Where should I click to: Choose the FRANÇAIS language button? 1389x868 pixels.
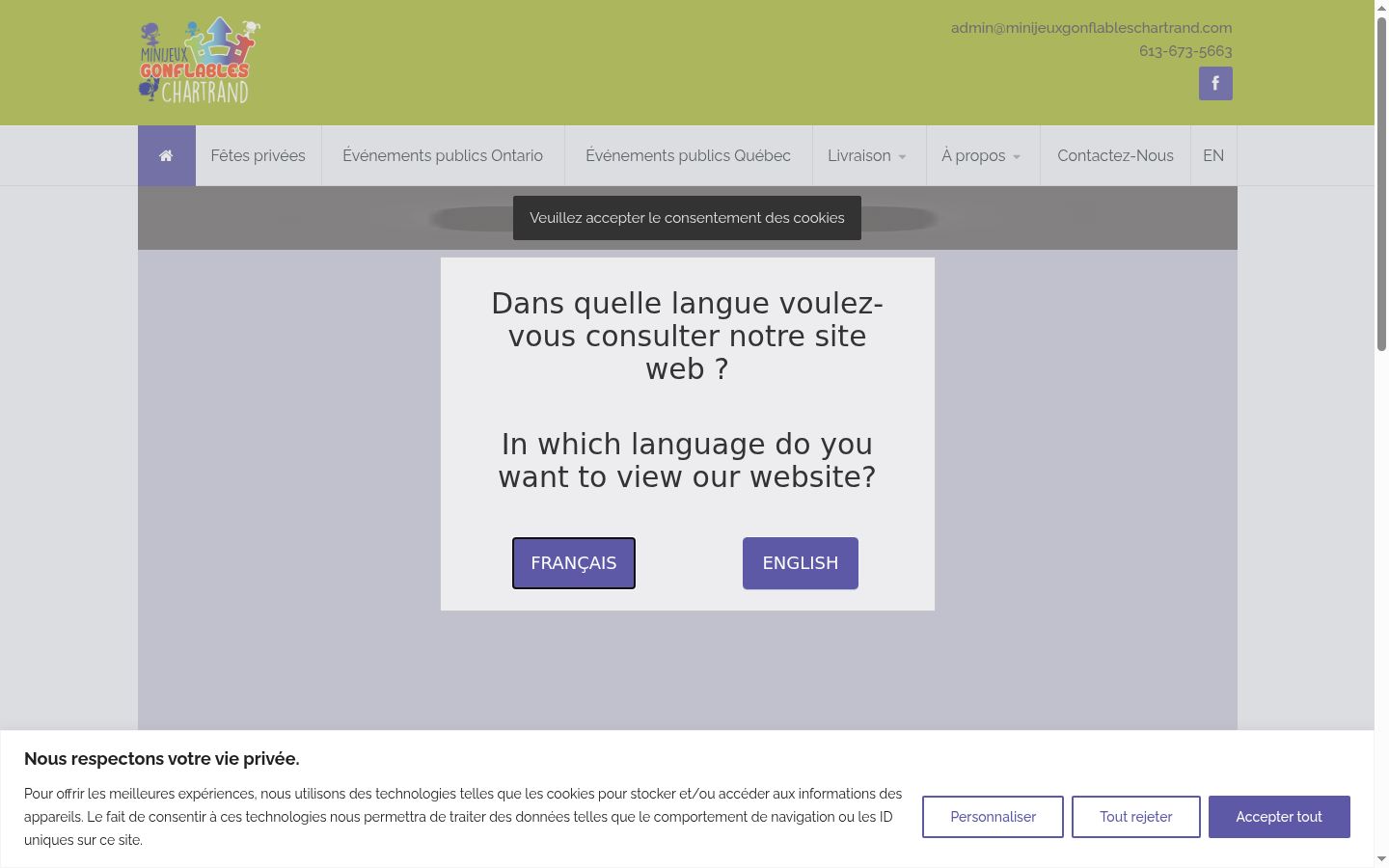[574, 563]
